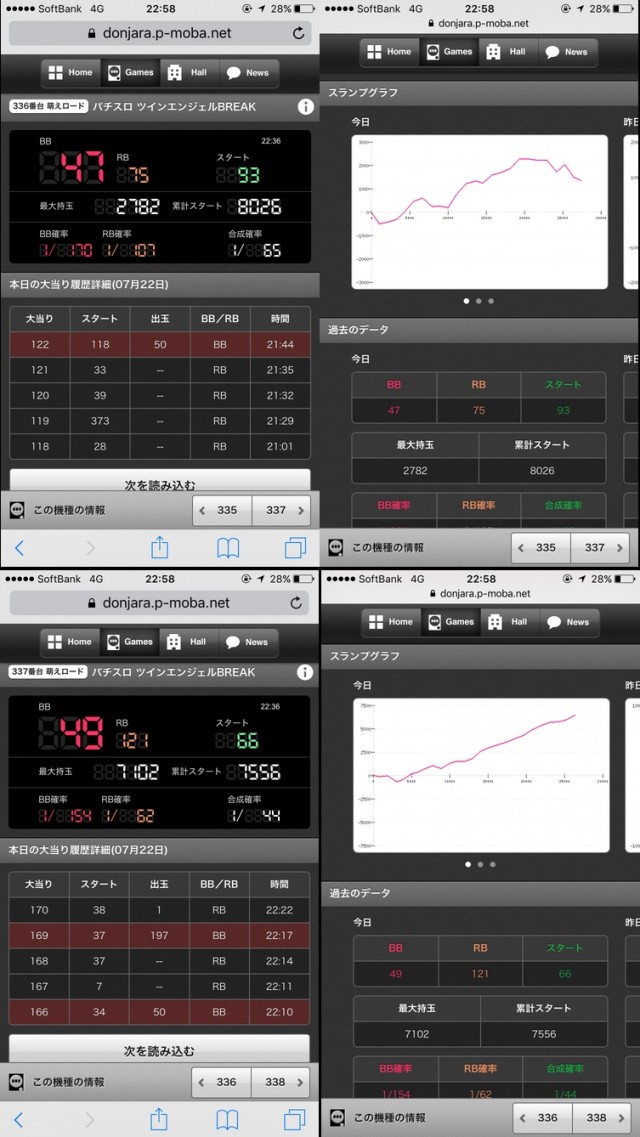The image size is (640, 1137).
Task: Step to next machine 337 beneath the 336番台 table
Action: (x=281, y=510)
